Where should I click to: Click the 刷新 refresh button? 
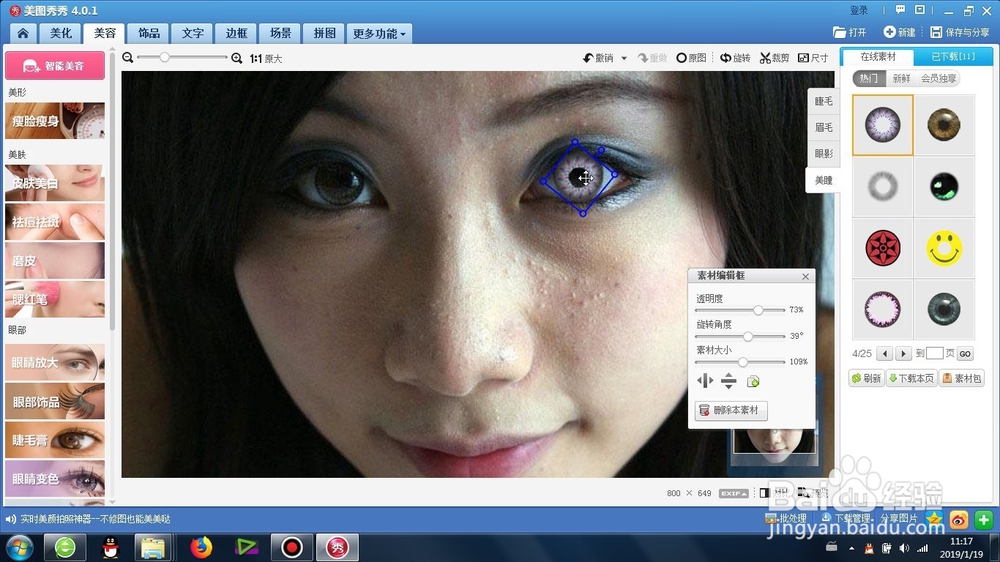(x=866, y=378)
